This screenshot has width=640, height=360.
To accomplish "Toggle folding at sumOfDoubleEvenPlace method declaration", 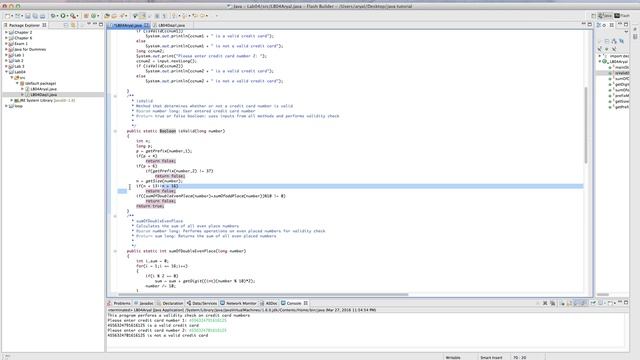I will point(115,251).
